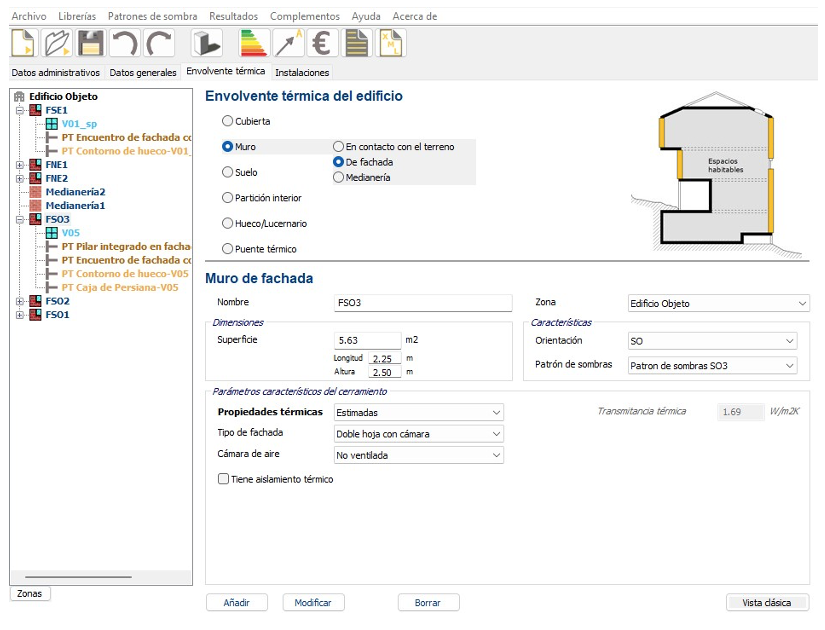Click the building shadow toolbar icon
This screenshot has height=630, width=825.
[x=207, y=44]
